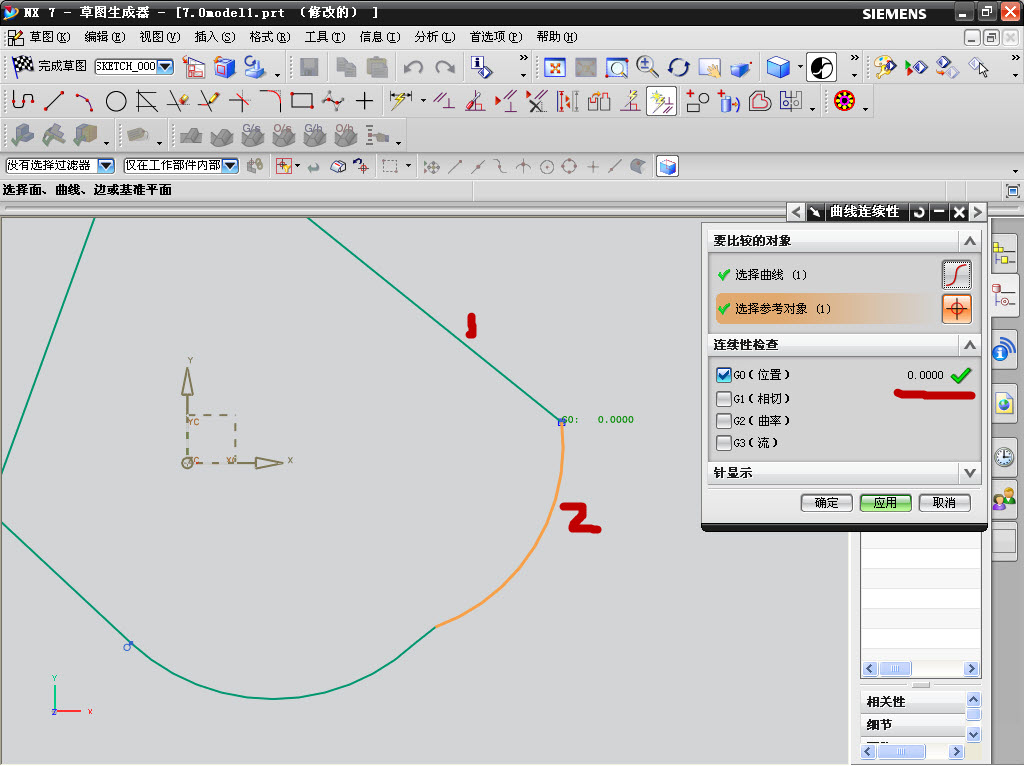
Task: Toggle the black-white swirl display icon
Action: 821,67
